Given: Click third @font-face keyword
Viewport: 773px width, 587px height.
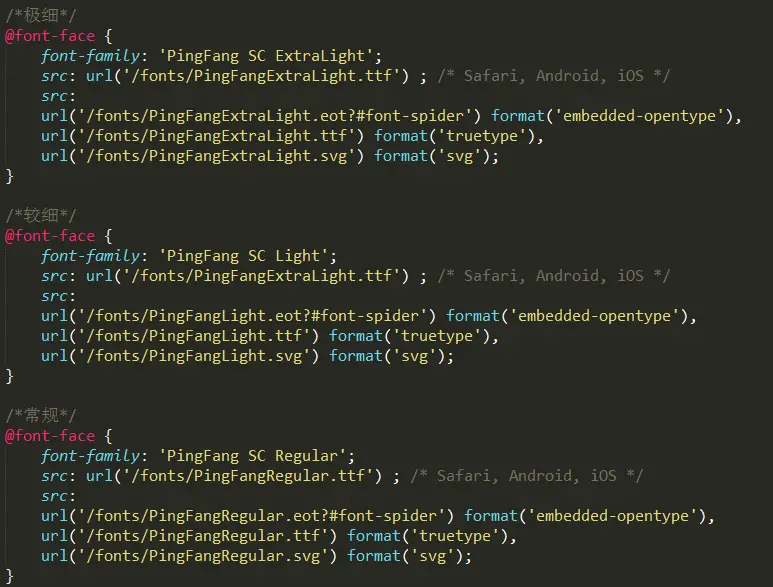Looking at the screenshot, I should [50, 436].
